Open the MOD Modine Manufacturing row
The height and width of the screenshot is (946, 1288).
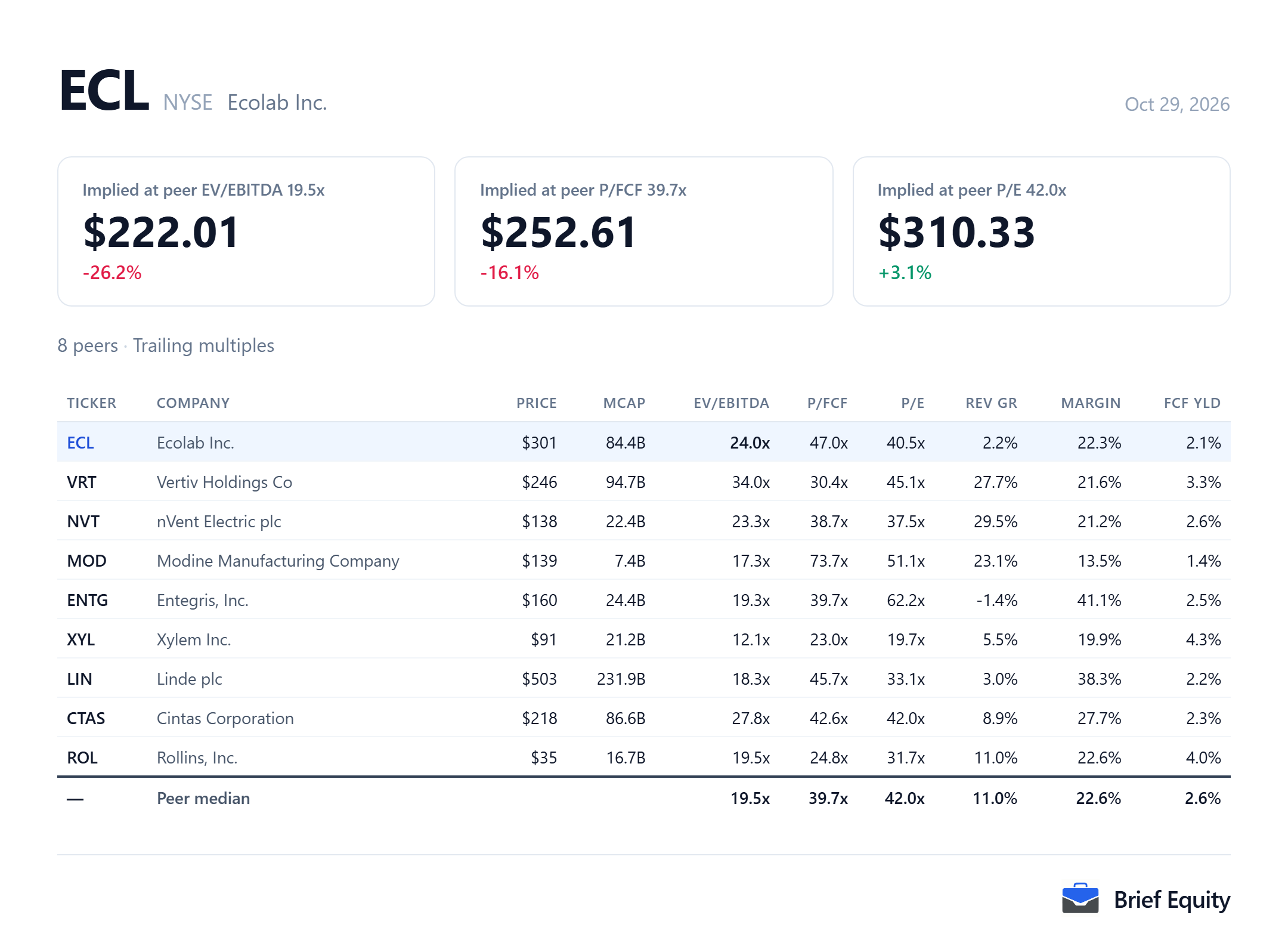(x=644, y=560)
